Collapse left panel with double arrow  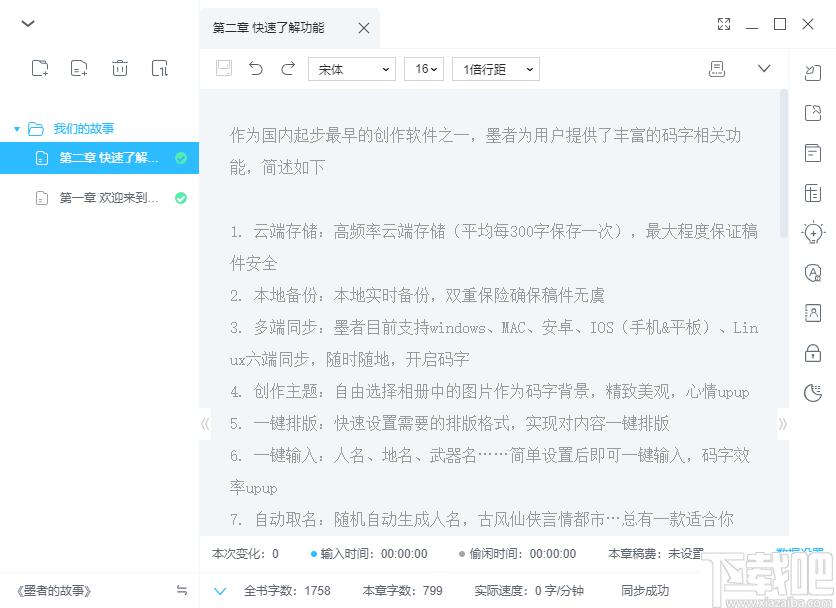point(205,424)
